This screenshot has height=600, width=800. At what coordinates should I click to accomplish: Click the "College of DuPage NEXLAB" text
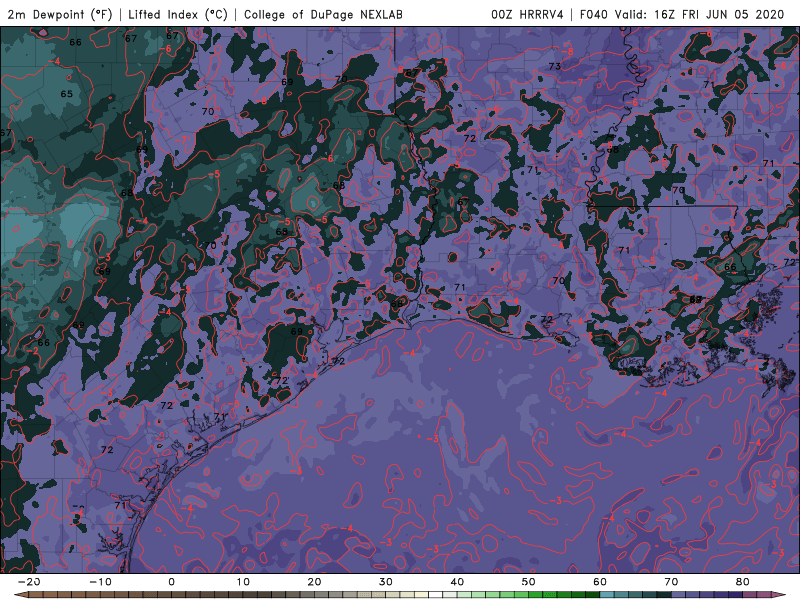click(x=323, y=14)
